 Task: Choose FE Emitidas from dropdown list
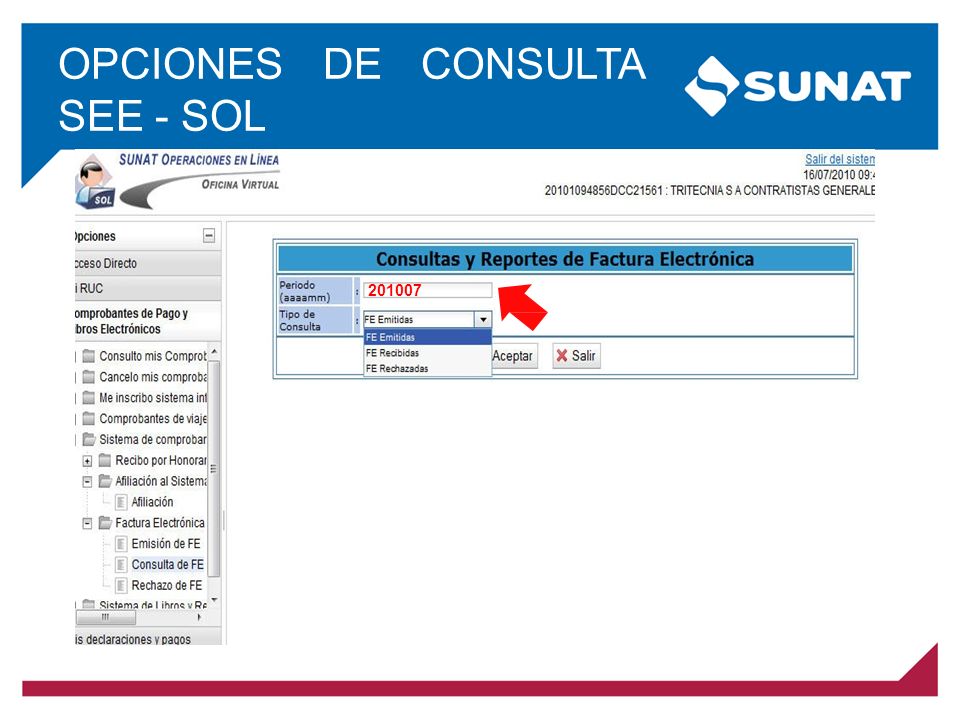tap(427, 337)
